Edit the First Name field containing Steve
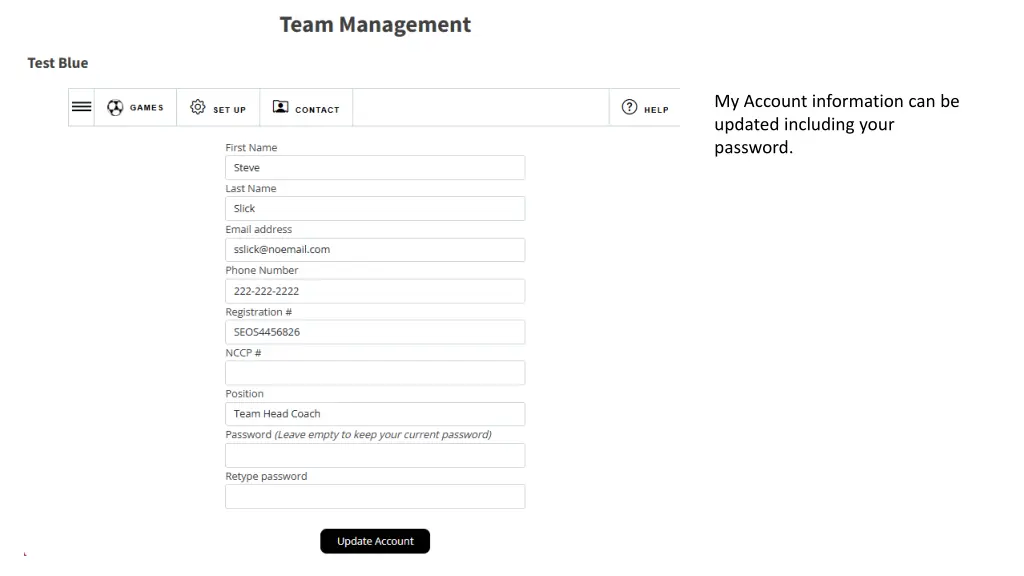The height and width of the screenshot is (576, 1024). 375,167
